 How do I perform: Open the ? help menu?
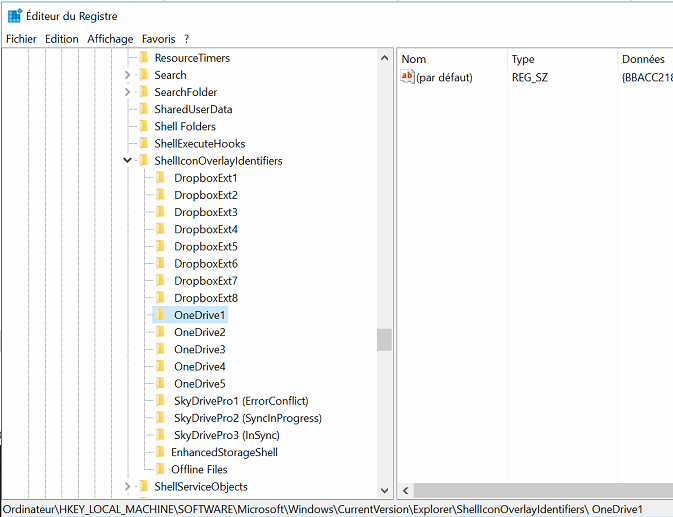(x=187, y=39)
